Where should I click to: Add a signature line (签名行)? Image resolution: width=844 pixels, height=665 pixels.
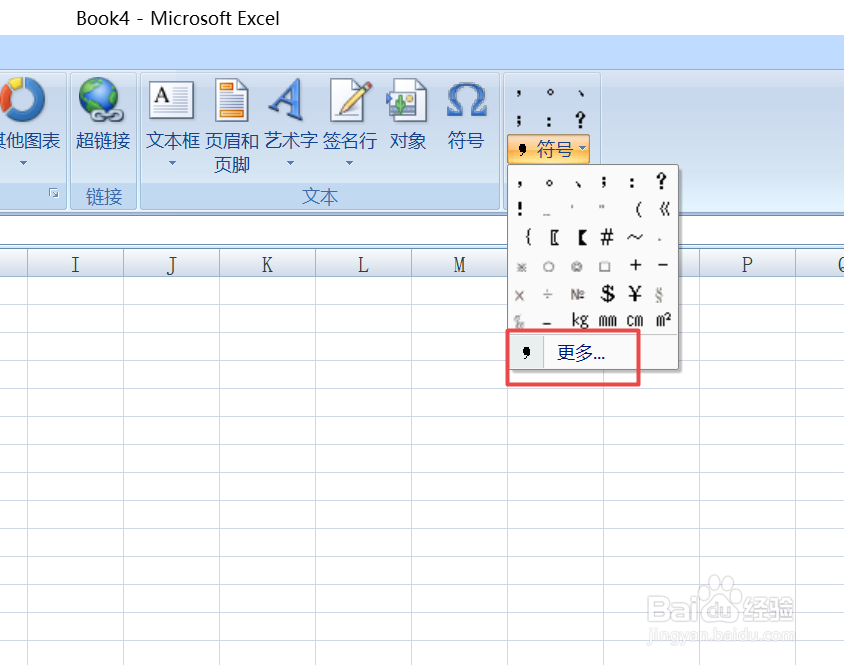(350, 122)
